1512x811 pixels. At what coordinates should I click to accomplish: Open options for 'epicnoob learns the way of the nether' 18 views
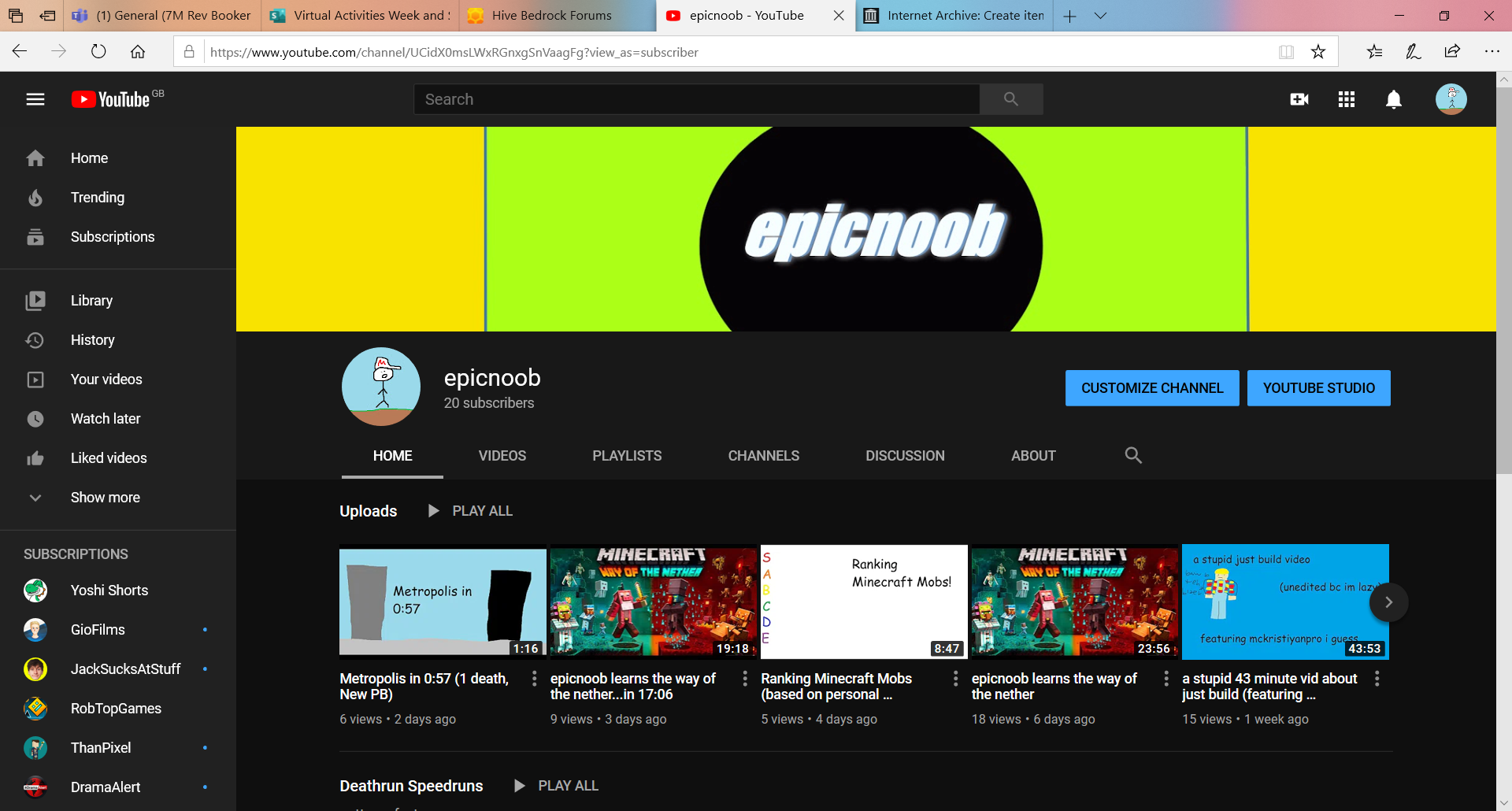[1166, 679]
